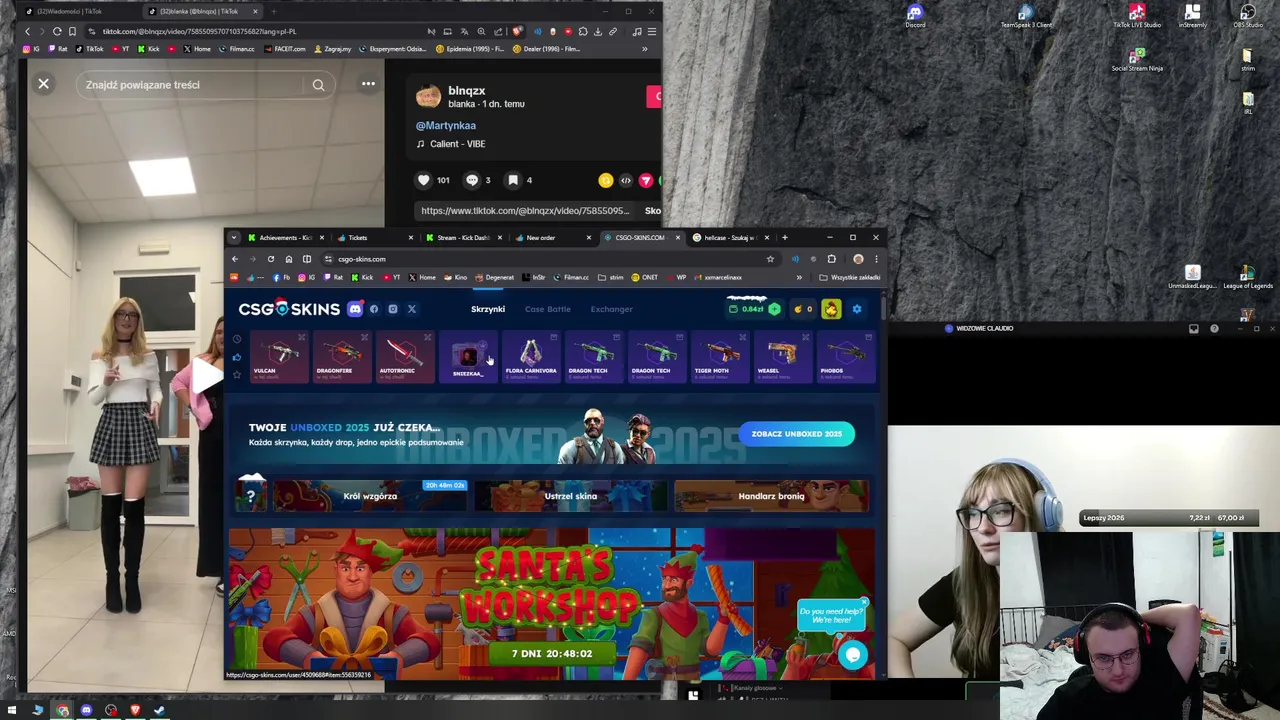The height and width of the screenshot is (720, 1280).
Task: Add funds with green plus icon
Action: tap(774, 309)
